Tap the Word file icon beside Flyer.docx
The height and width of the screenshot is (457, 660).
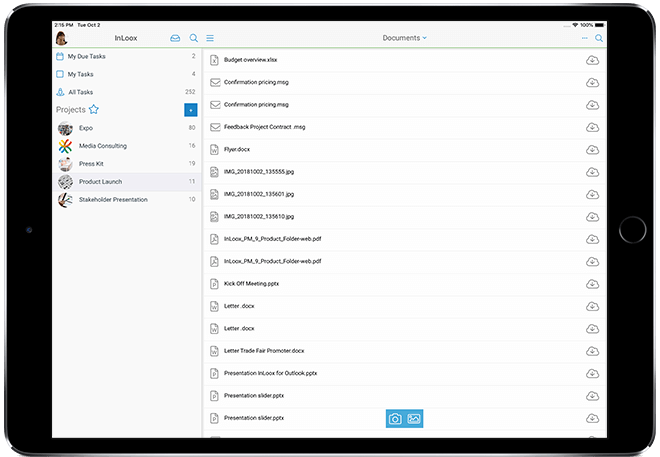214,149
